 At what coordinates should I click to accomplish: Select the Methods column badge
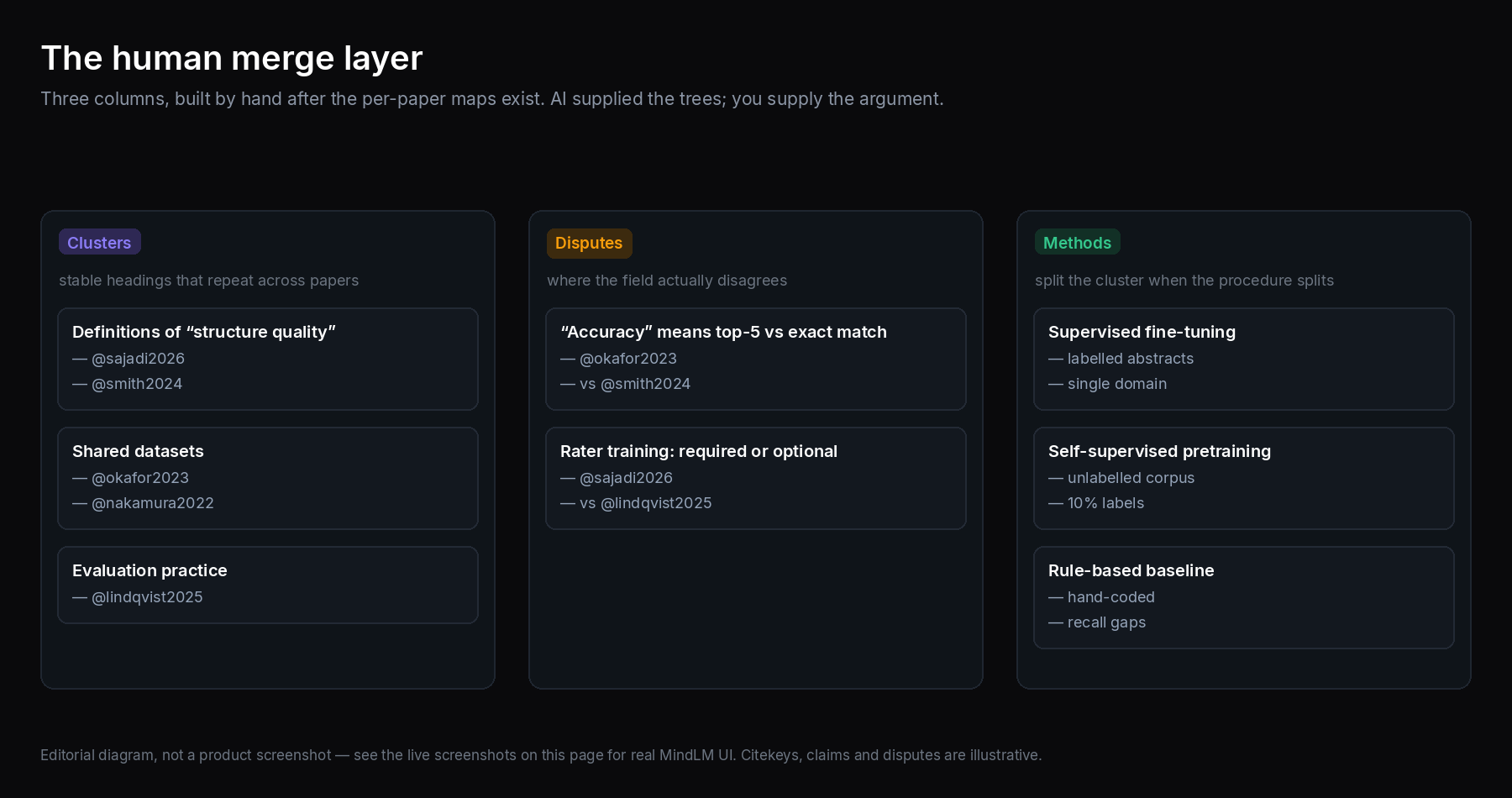1077,242
